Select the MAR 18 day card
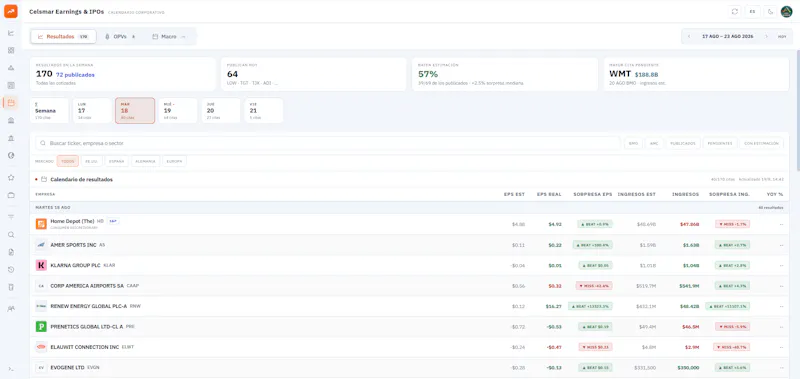This screenshot has height=379, width=800. (x=135, y=111)
